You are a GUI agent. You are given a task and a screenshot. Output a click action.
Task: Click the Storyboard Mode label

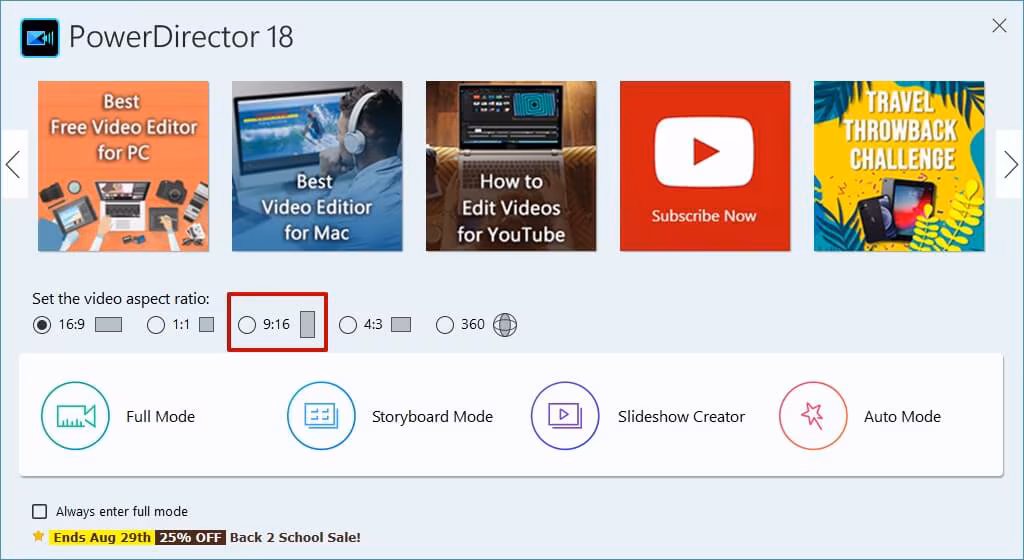coord(432,416)
